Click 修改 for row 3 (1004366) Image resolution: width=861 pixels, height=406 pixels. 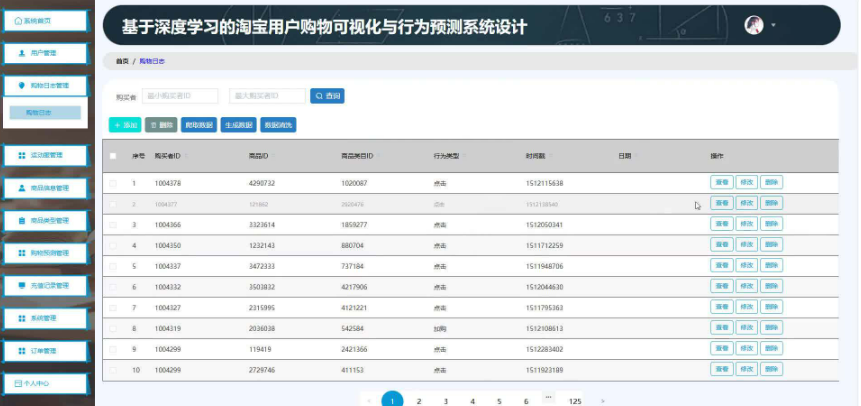(746, 224)
